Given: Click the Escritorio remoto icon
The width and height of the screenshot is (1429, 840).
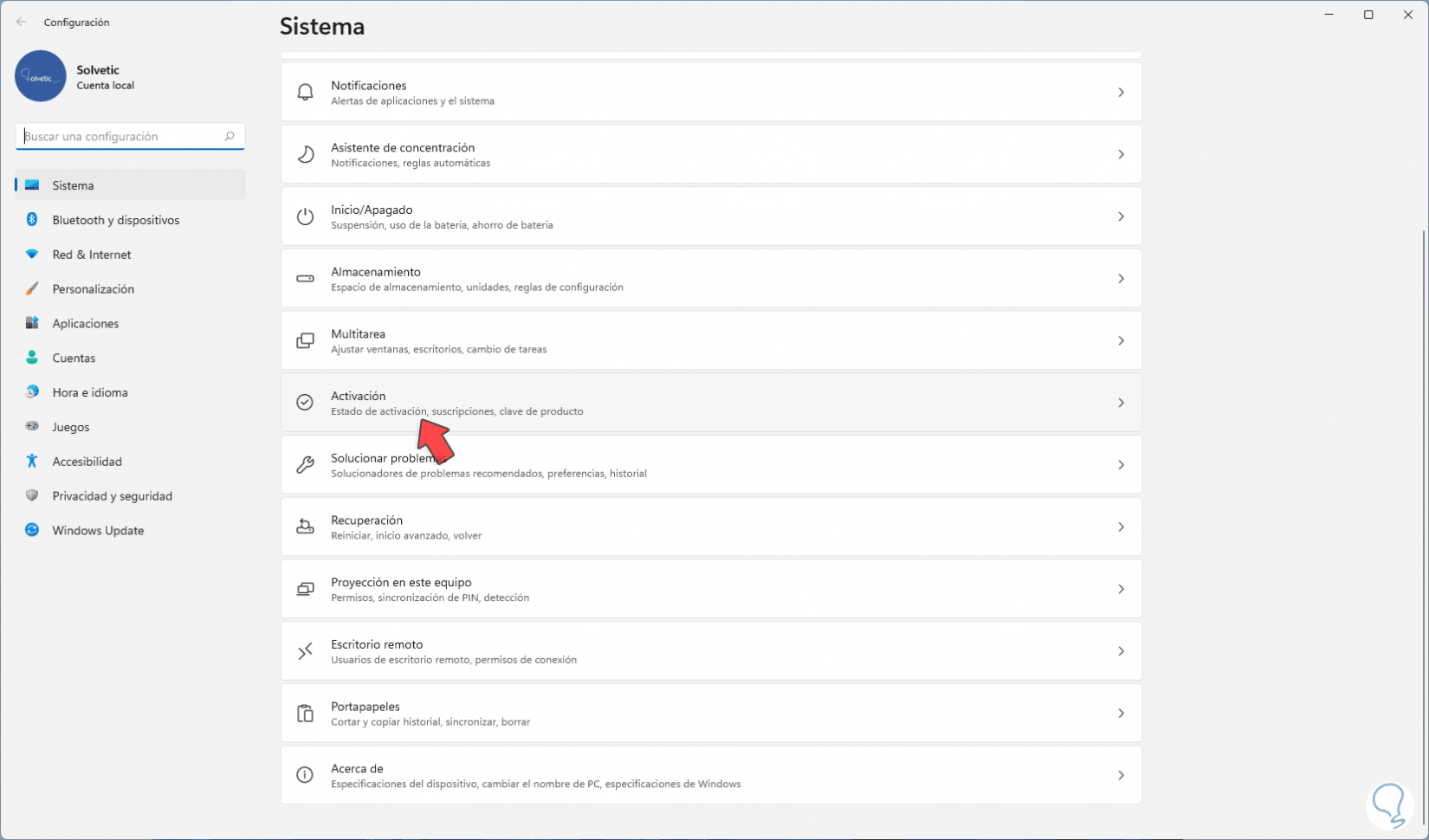Looking at the screenshot, I should pos(305,651).
